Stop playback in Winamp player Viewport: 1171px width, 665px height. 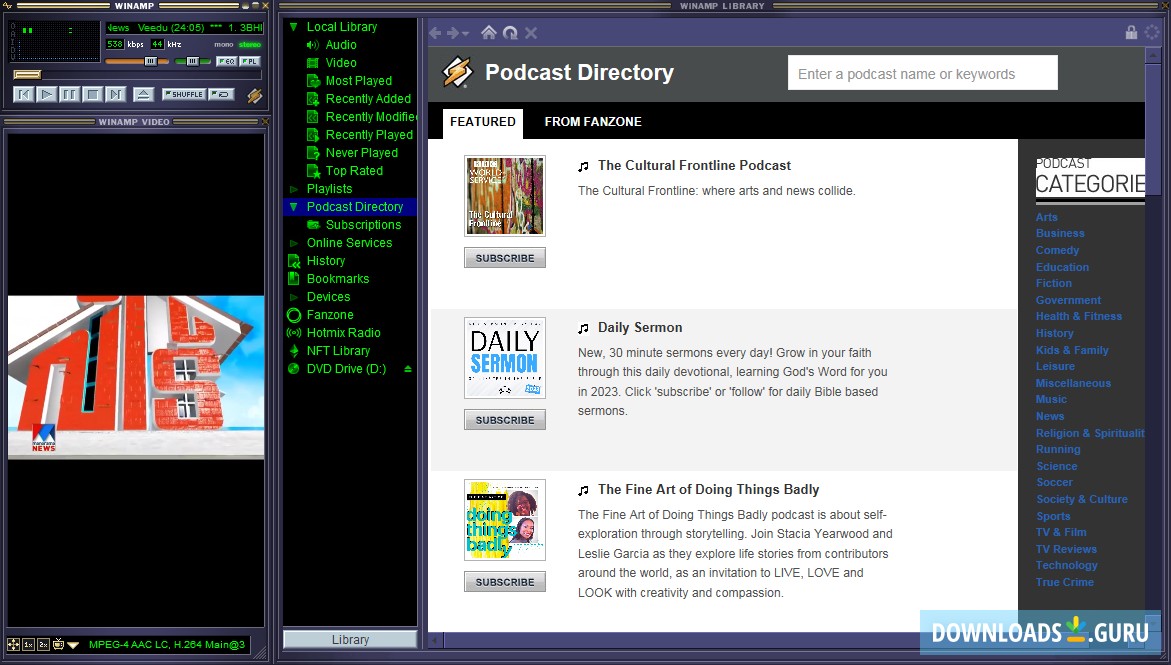coord(93,94)
